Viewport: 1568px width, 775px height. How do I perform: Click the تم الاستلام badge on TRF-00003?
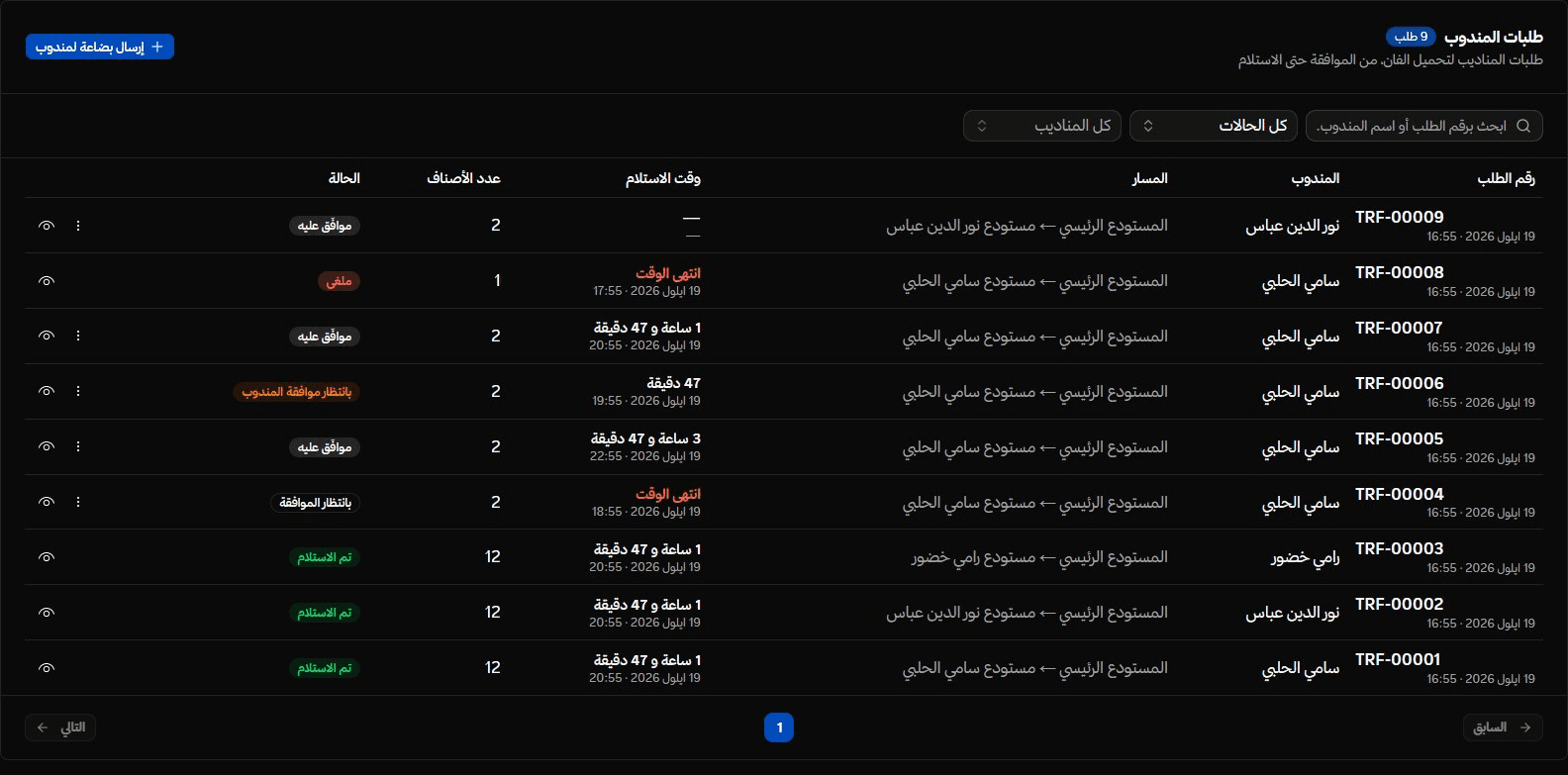coord(325,557)
